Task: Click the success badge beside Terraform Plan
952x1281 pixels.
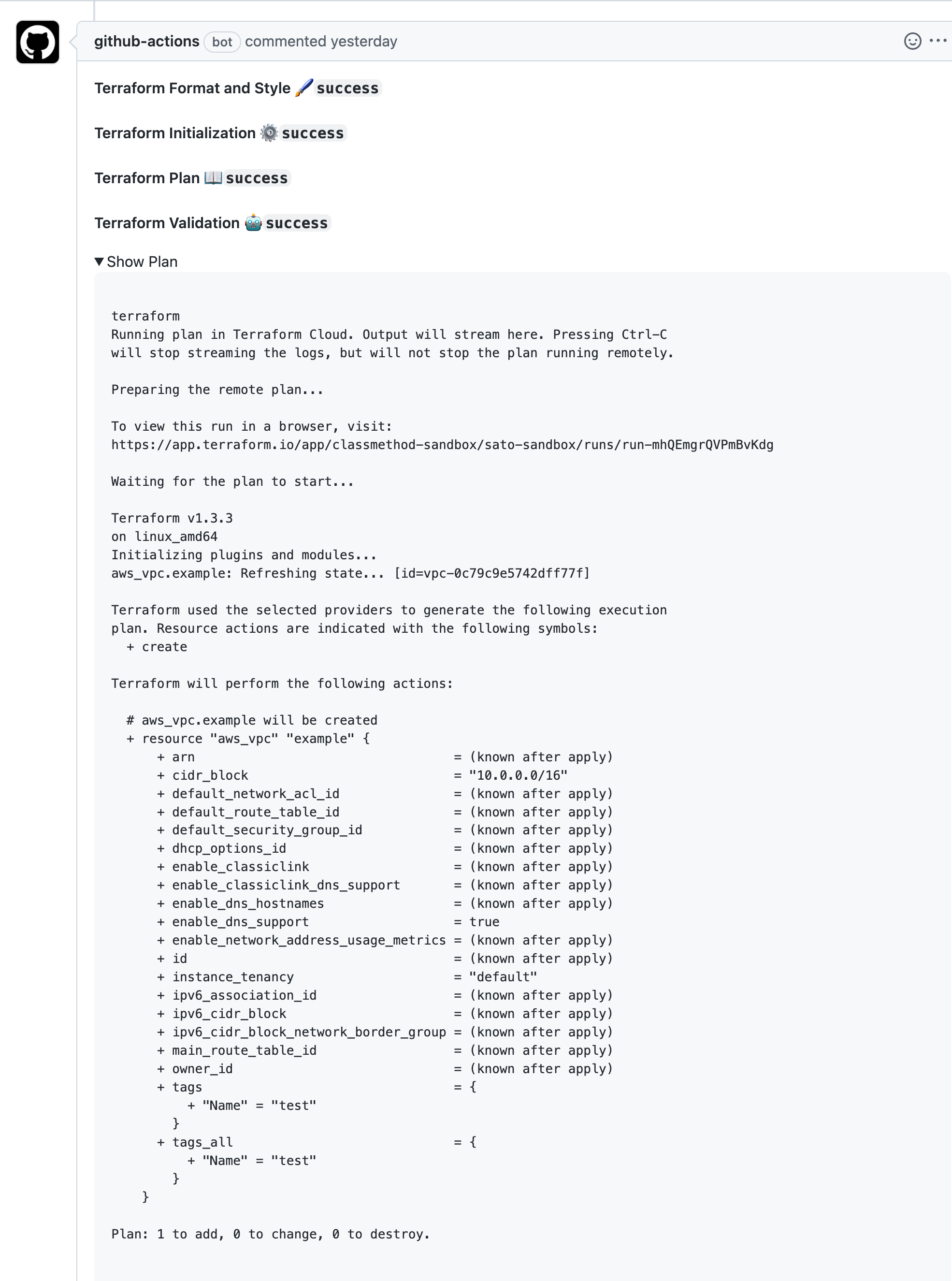Action: tap(257, 177)
